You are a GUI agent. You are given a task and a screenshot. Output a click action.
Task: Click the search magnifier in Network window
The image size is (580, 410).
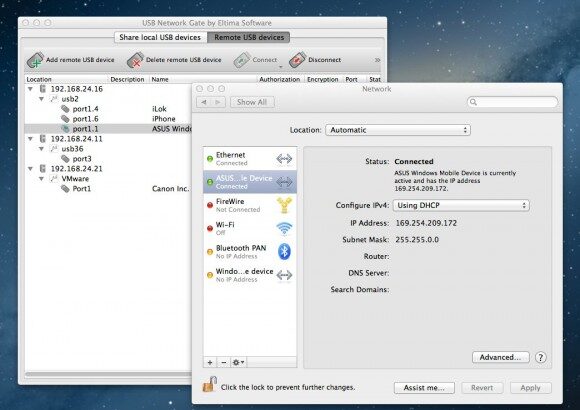(x=473, y=102)
